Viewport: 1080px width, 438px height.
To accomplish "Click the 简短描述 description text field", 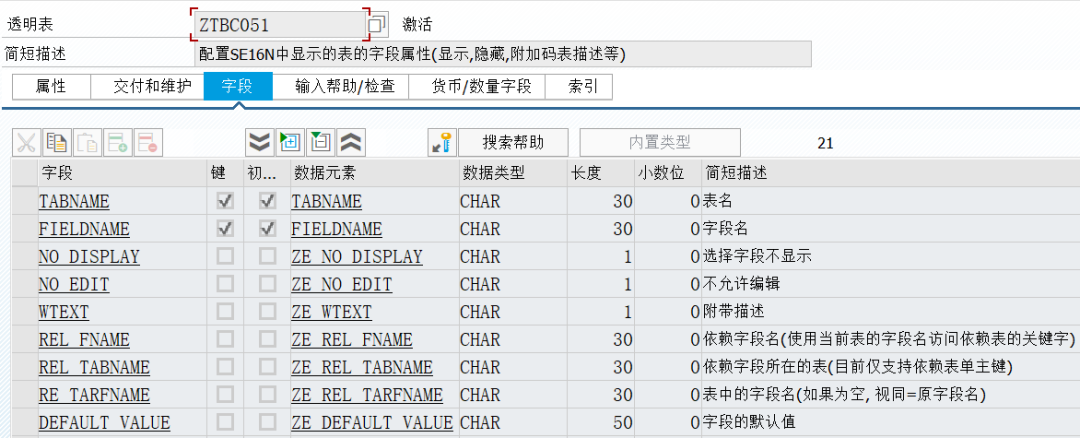I will (502, 54).
